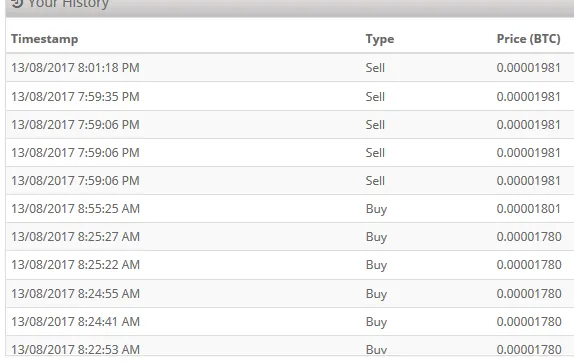The width and height of the screenshot is (574, 362).
Task: Click the 8:24:55 AM timestamp
Action: [x=75, y=294]
